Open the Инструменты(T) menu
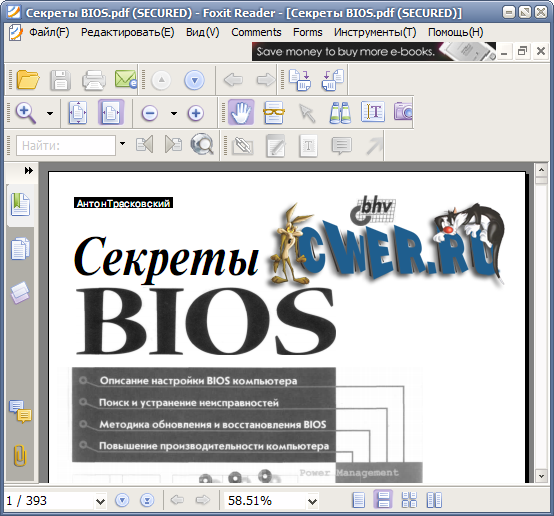This screenshot has width=554, height=516. [375, 32]
